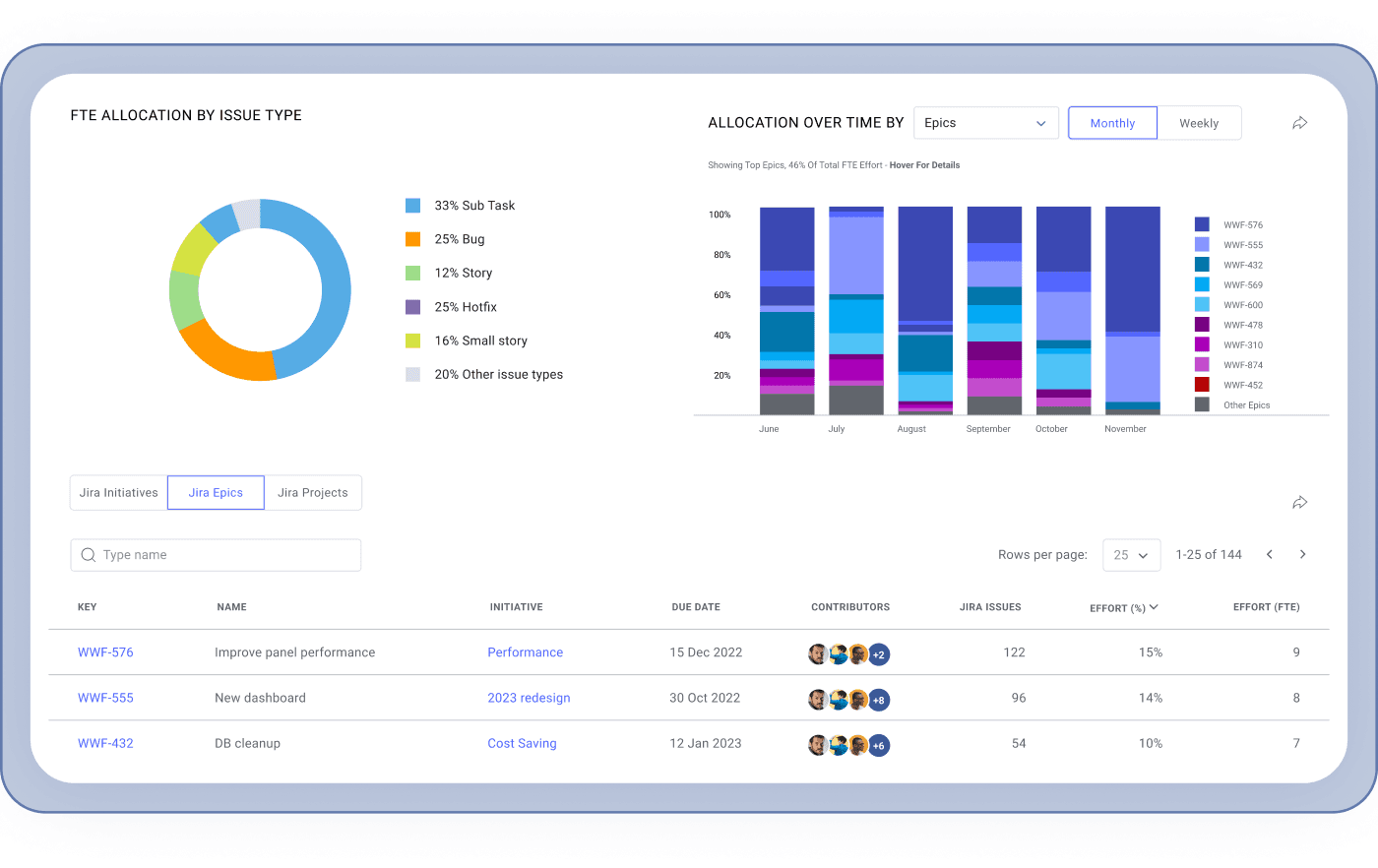Open the Rows per page dropdown
The width and height of the screenshot is (1378, 868).
click(x=1131, y=555)
